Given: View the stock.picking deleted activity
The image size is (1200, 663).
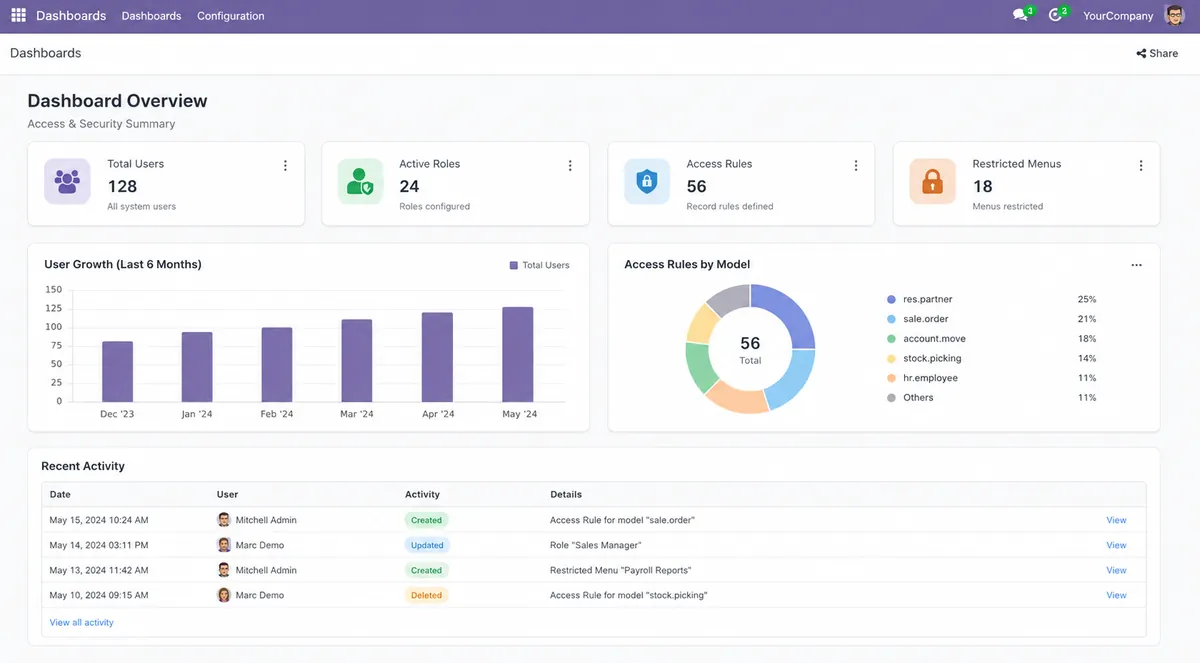Looking at the screenshot, I should coord(1116,595).
